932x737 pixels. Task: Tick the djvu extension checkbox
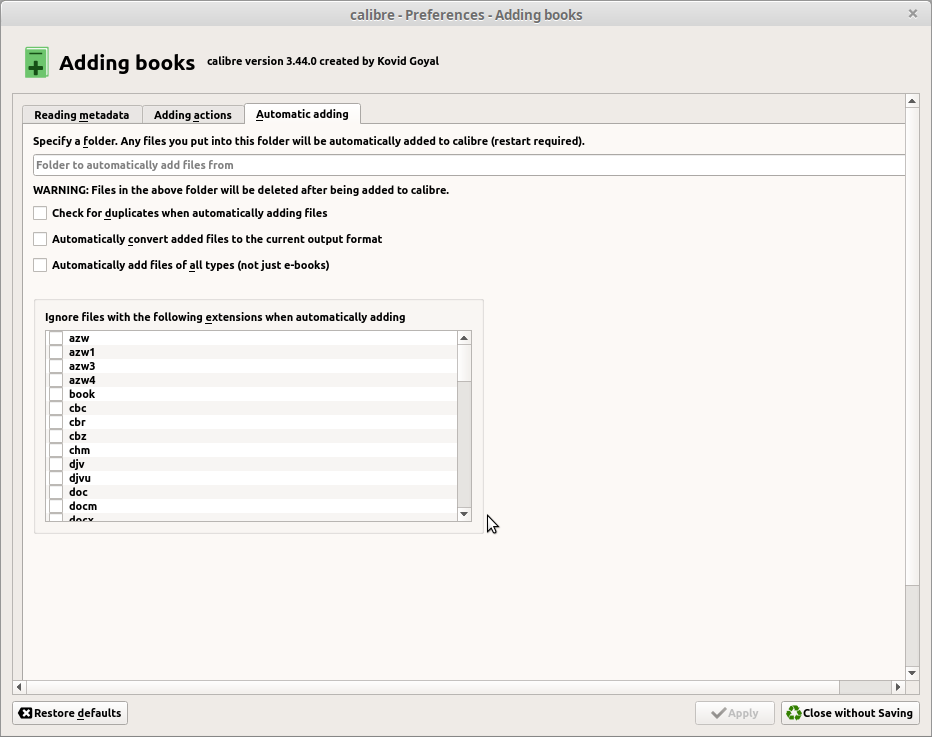[56, 478]
